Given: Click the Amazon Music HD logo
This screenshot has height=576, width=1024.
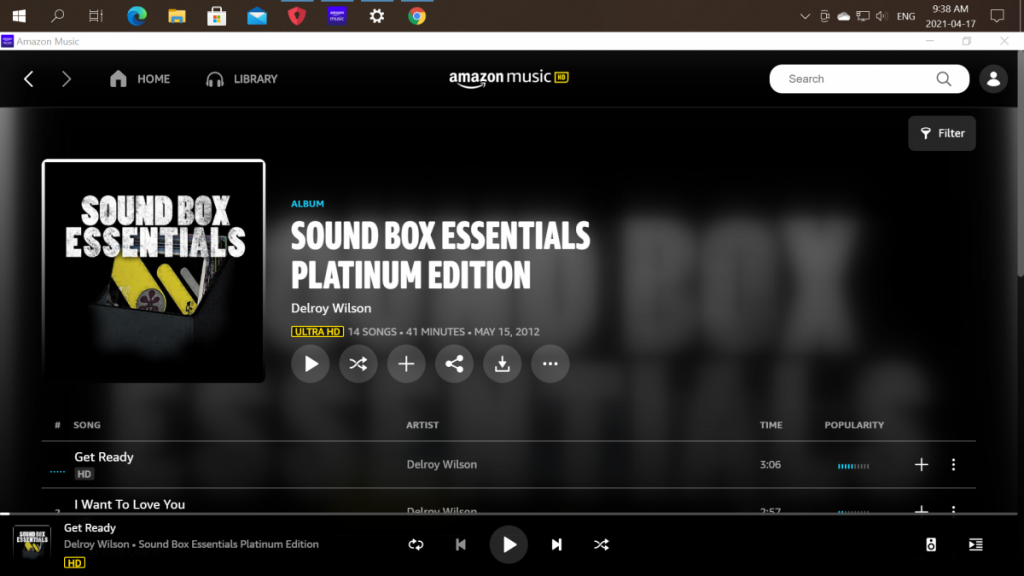Looking at the screenshot, I should [x=509, y=78].
